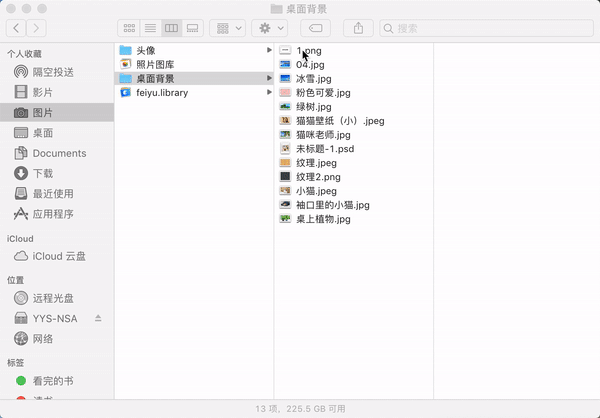
Task: Open 网络 in the sidebar
Action: (x=57, y=339)
